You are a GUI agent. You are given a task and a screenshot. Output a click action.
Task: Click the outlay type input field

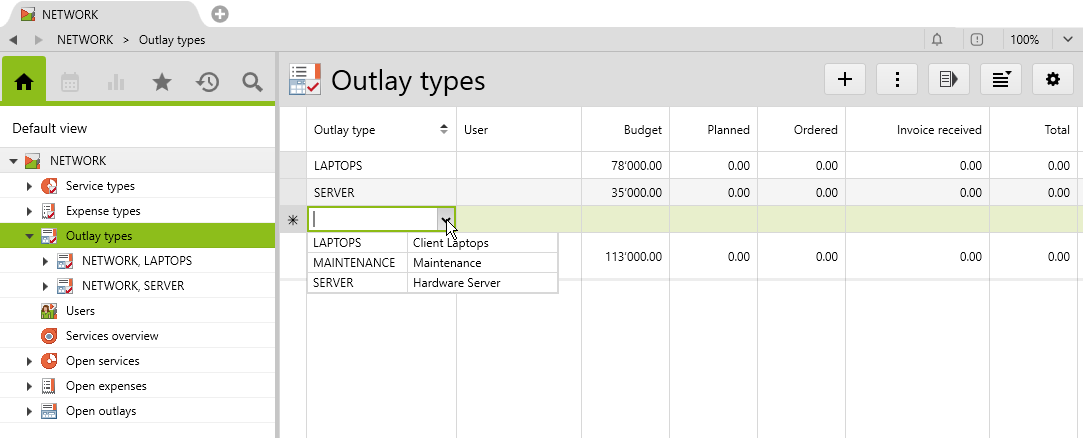372,219
